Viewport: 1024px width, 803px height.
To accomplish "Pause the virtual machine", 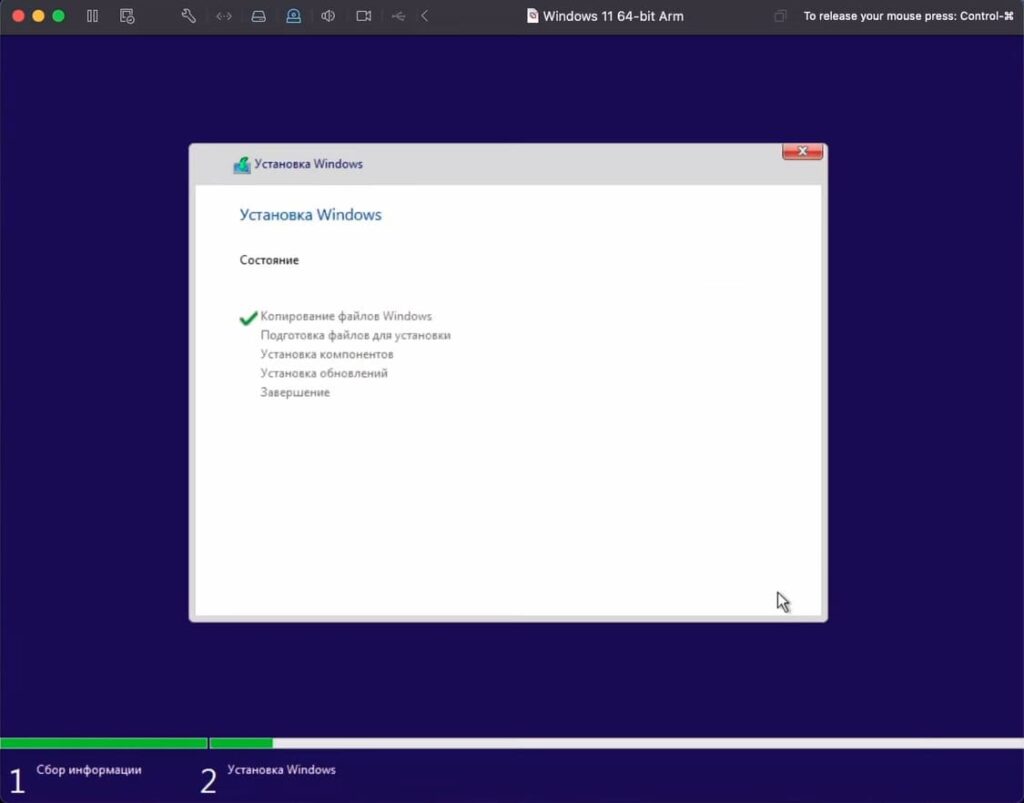I will [92, 16].
